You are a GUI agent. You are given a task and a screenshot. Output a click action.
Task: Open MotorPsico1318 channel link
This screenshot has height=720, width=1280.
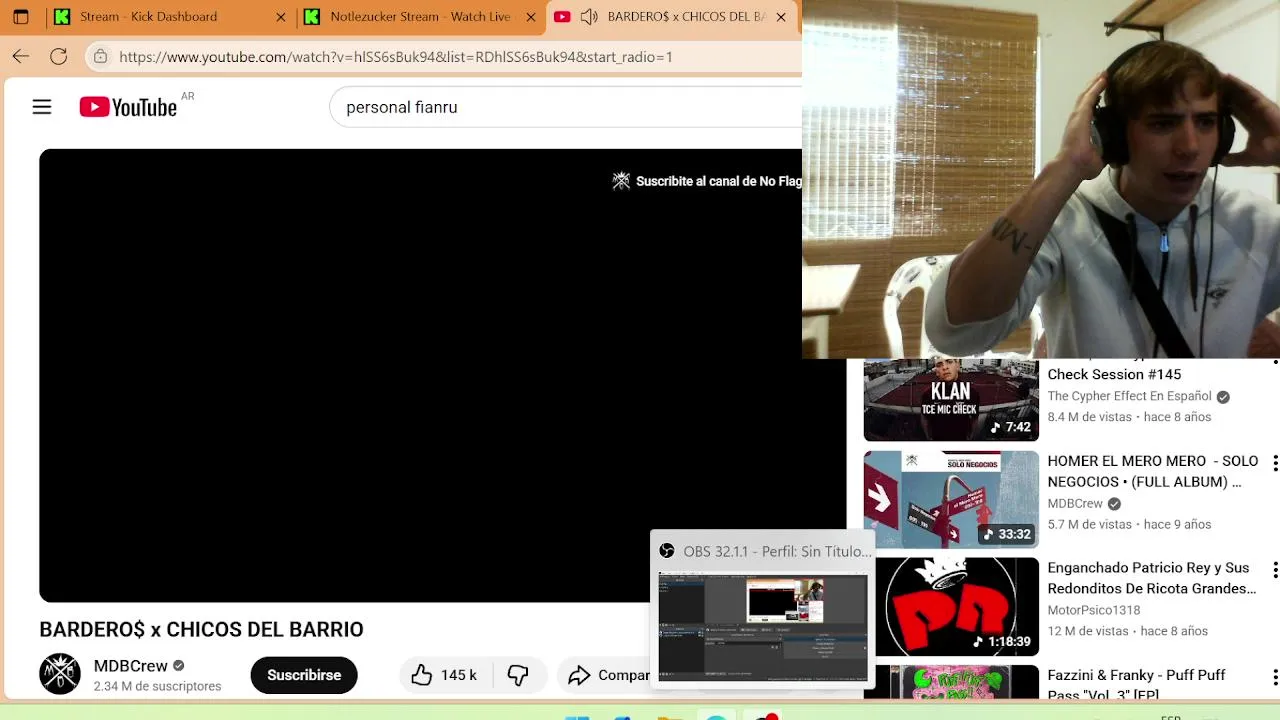[x=1094, y=610]
